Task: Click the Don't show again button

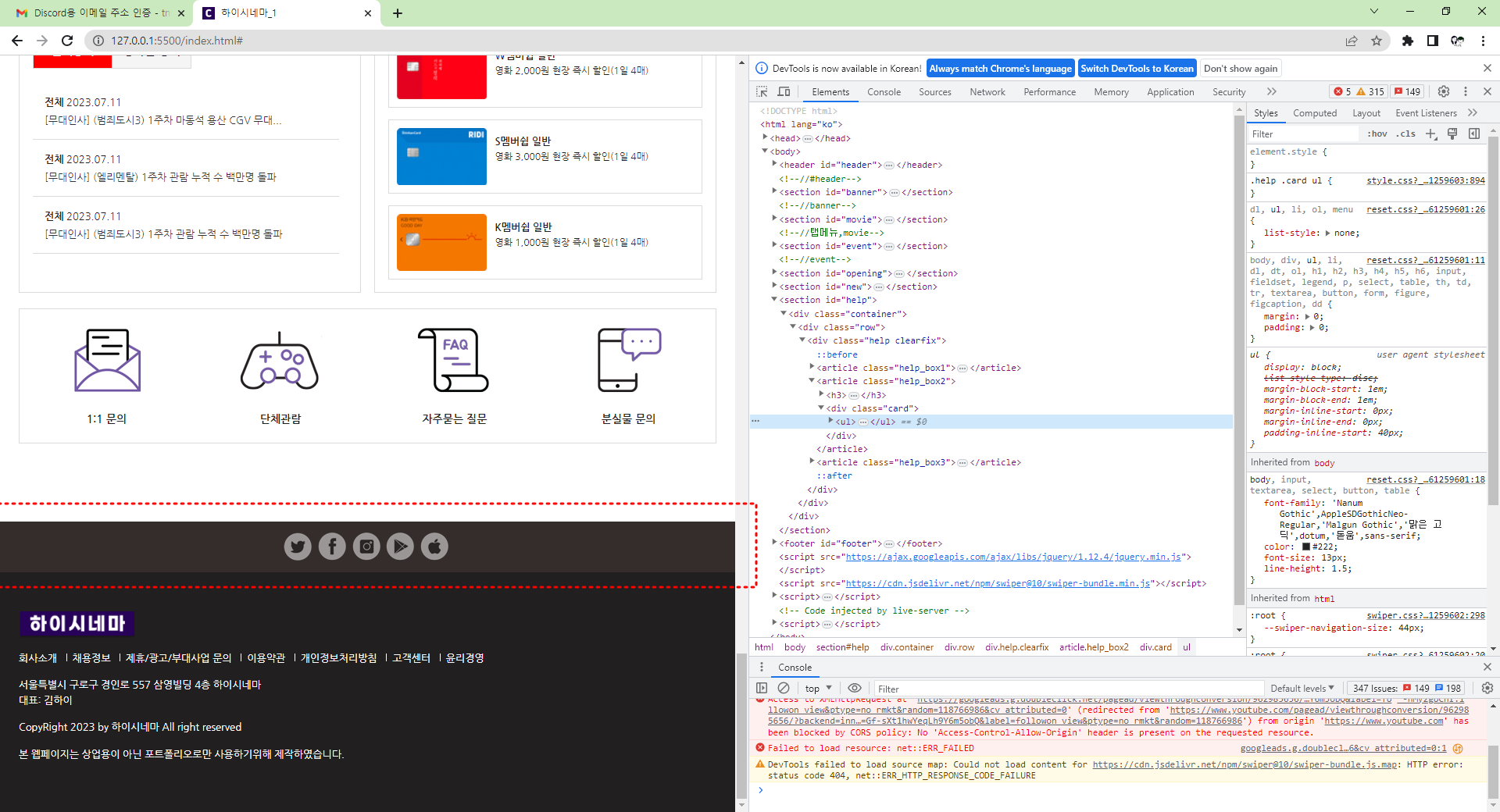Action: click(1241, 69)
